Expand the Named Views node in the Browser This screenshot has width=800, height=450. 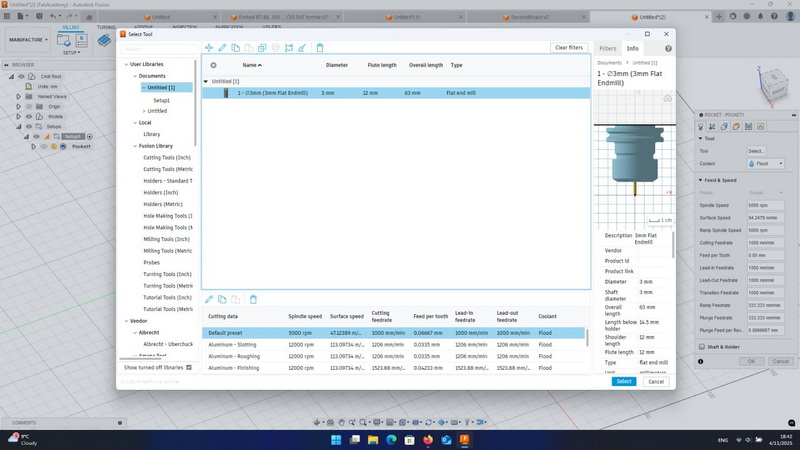[19, 96]
